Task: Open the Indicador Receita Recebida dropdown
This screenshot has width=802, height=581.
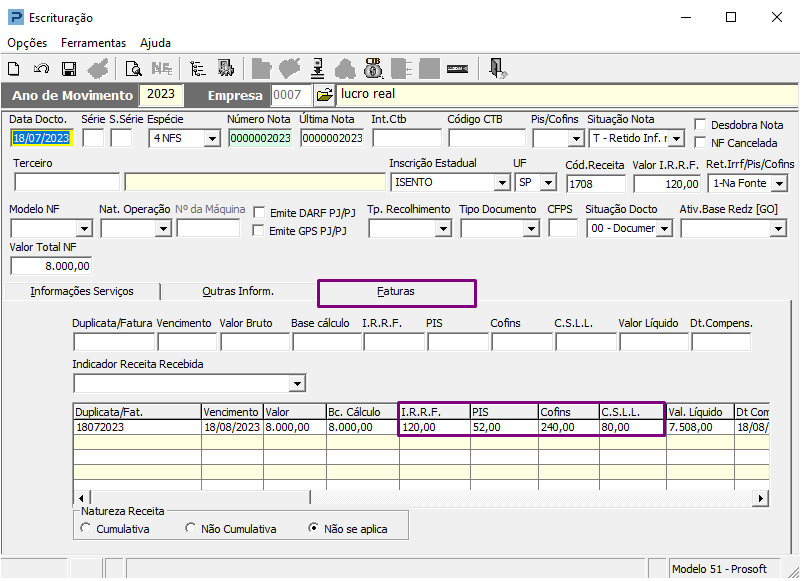Action: (297, 384)
